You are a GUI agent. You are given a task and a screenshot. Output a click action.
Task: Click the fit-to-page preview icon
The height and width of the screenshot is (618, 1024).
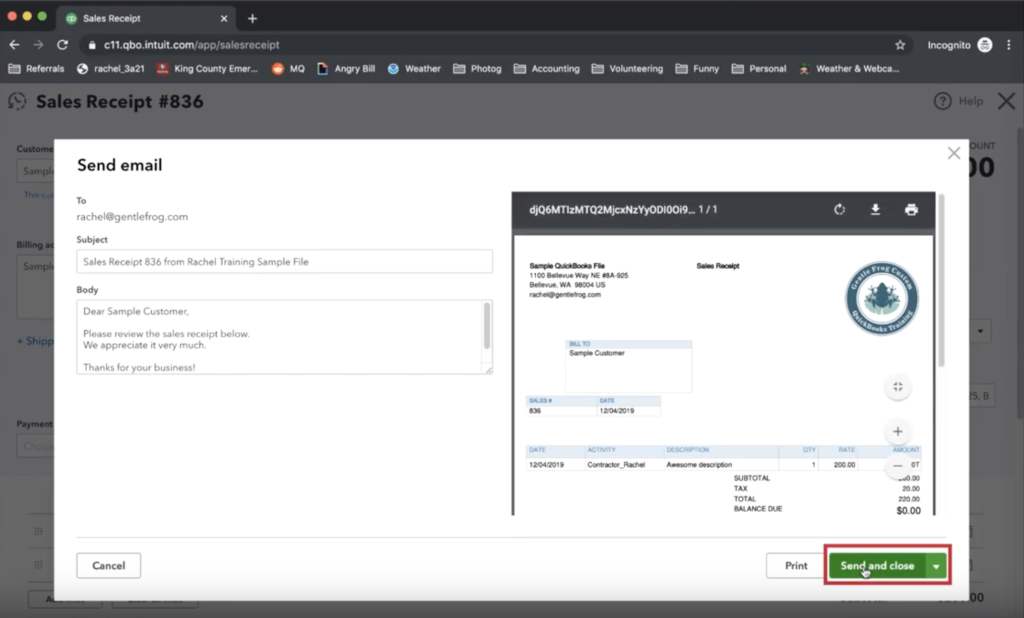tap(897, 387)
